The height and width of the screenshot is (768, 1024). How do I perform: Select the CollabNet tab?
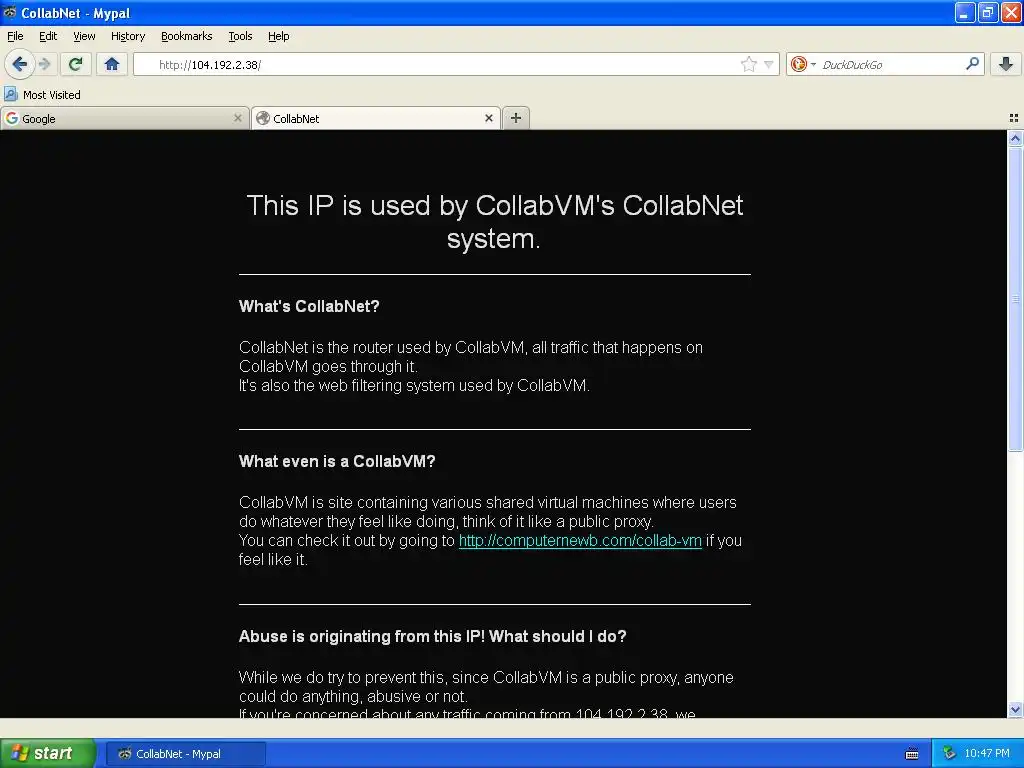[376, 118]
